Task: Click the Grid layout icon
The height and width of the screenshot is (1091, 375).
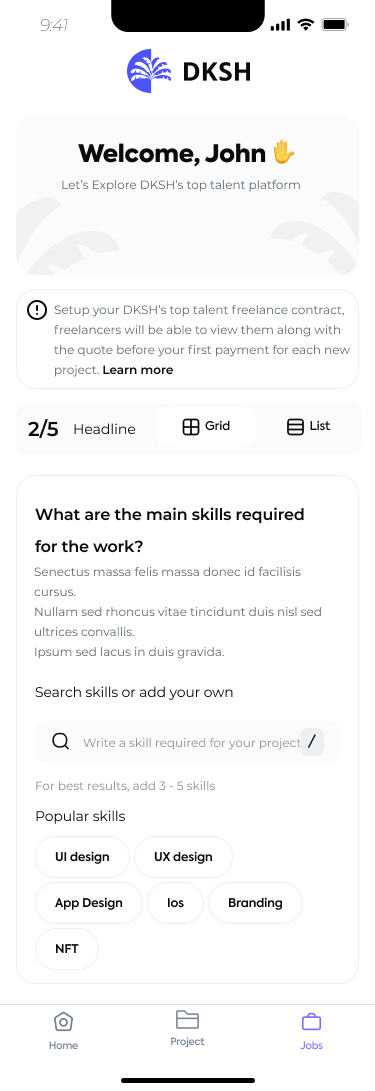Action: (x=191, y=427)
